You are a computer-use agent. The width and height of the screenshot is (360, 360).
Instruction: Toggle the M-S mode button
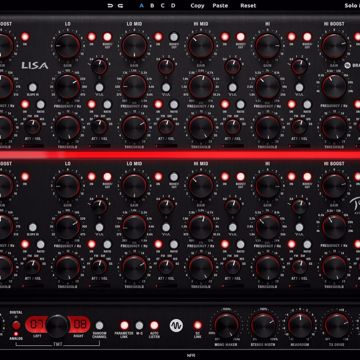click(x=139, y=325)
